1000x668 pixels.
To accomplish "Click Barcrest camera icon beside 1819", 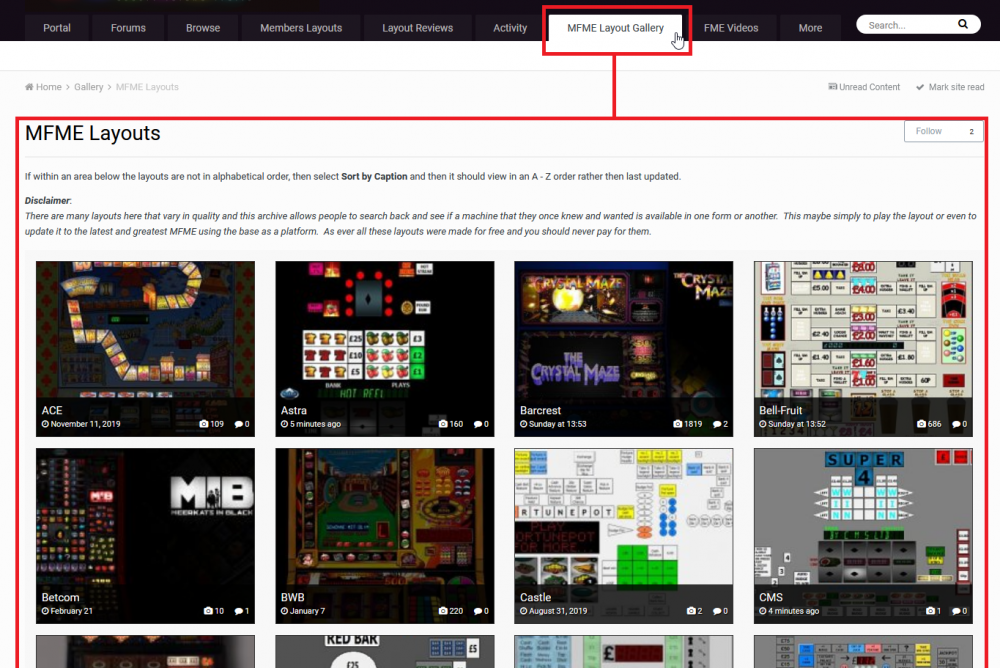I will click(677, 424).
